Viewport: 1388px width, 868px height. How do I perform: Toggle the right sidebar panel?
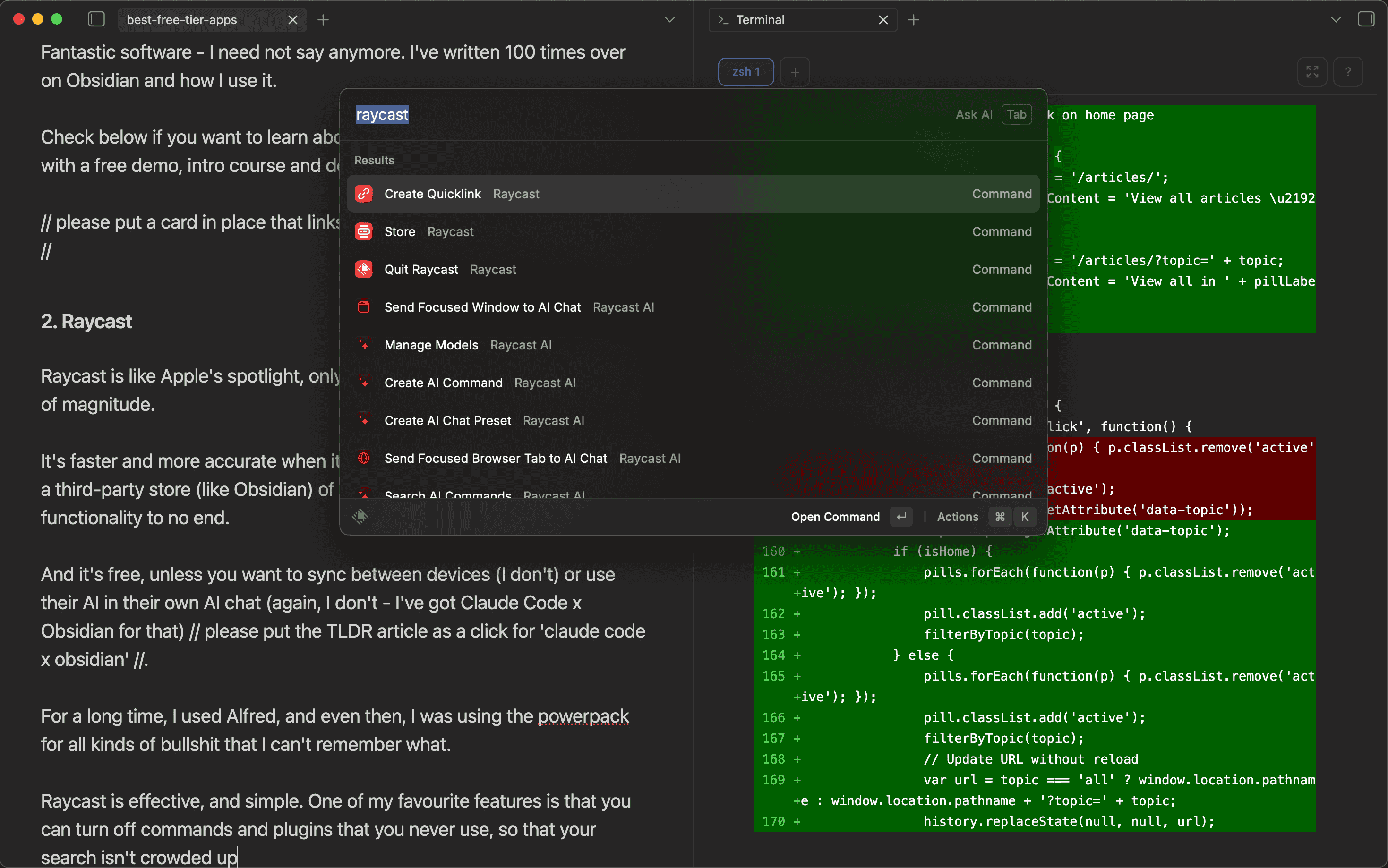coord(1366,19)
